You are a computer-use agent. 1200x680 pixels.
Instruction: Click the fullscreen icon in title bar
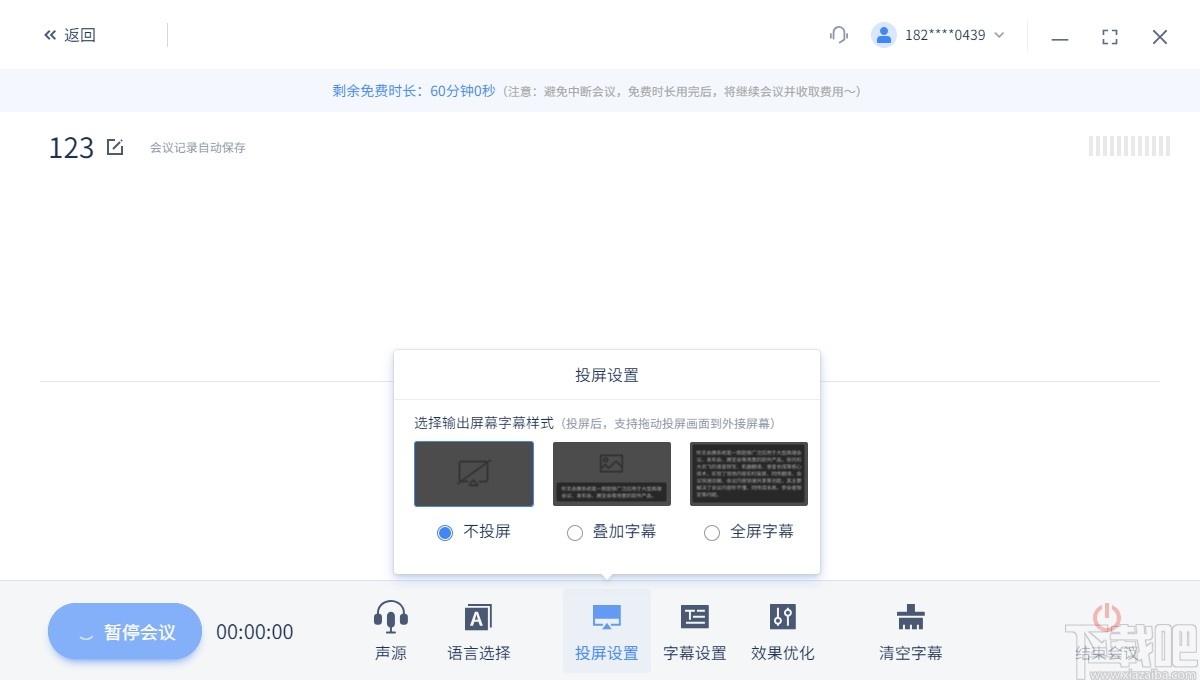pos(1110,36)
